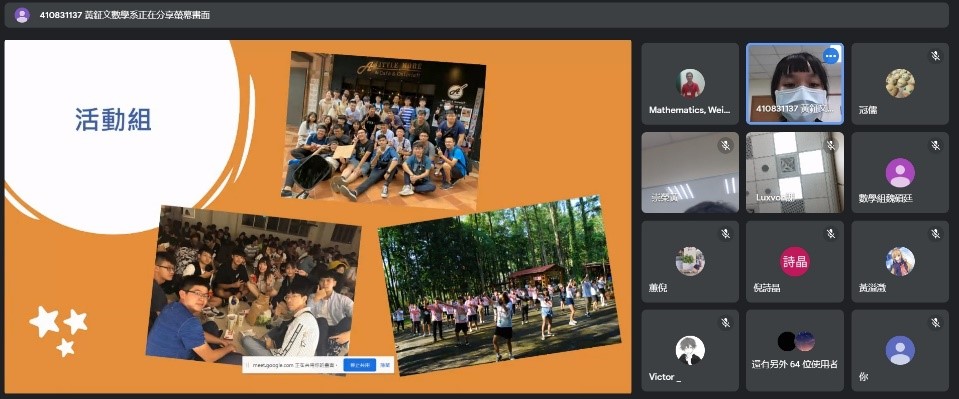Click the Victor _ profile avatar

click(690, 351)
